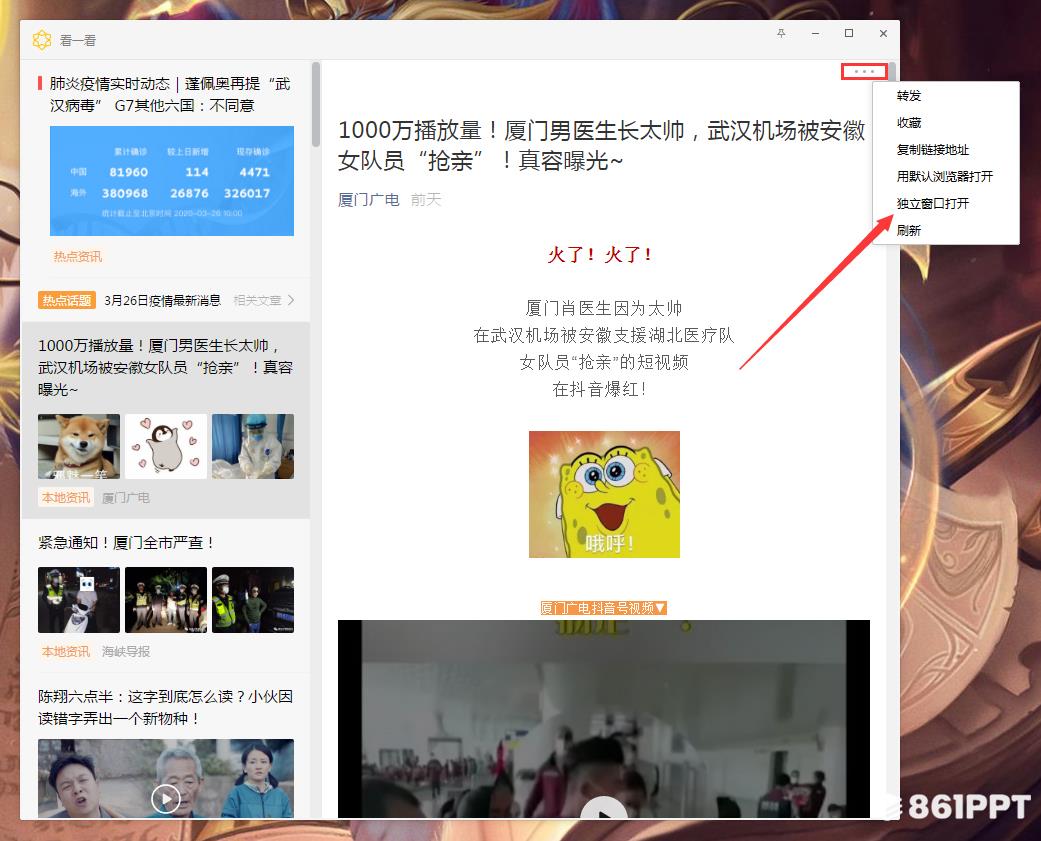Select 刷新 from the context menu

tap(909, 230)
